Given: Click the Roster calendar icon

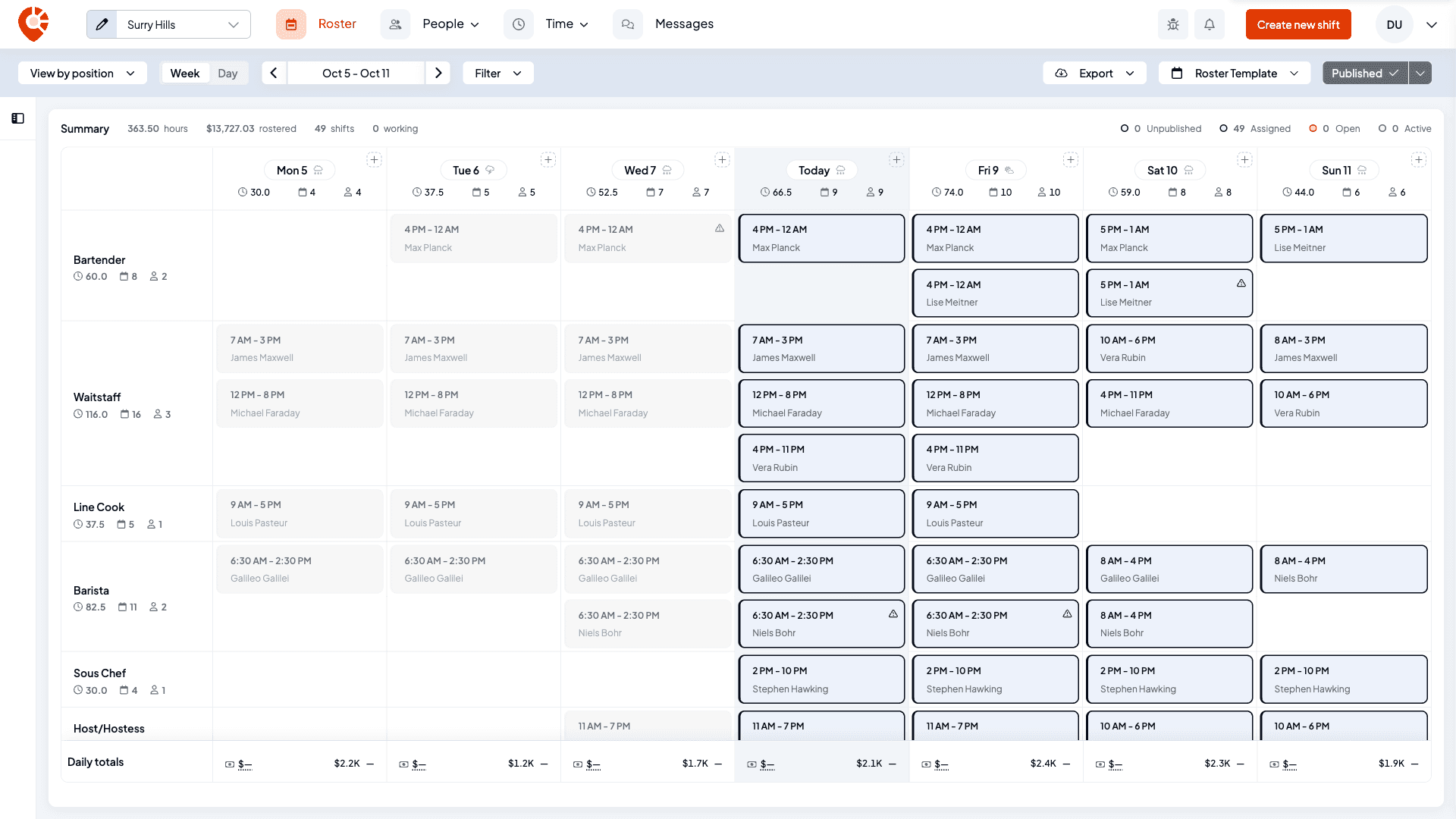Looking at the screenshot, I should pos(291,24).
